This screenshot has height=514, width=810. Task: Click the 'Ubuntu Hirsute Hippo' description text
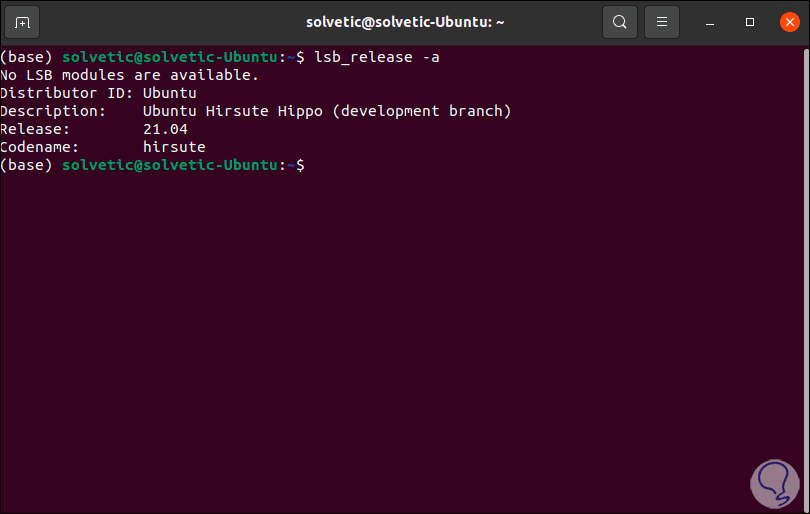point(233,111)
